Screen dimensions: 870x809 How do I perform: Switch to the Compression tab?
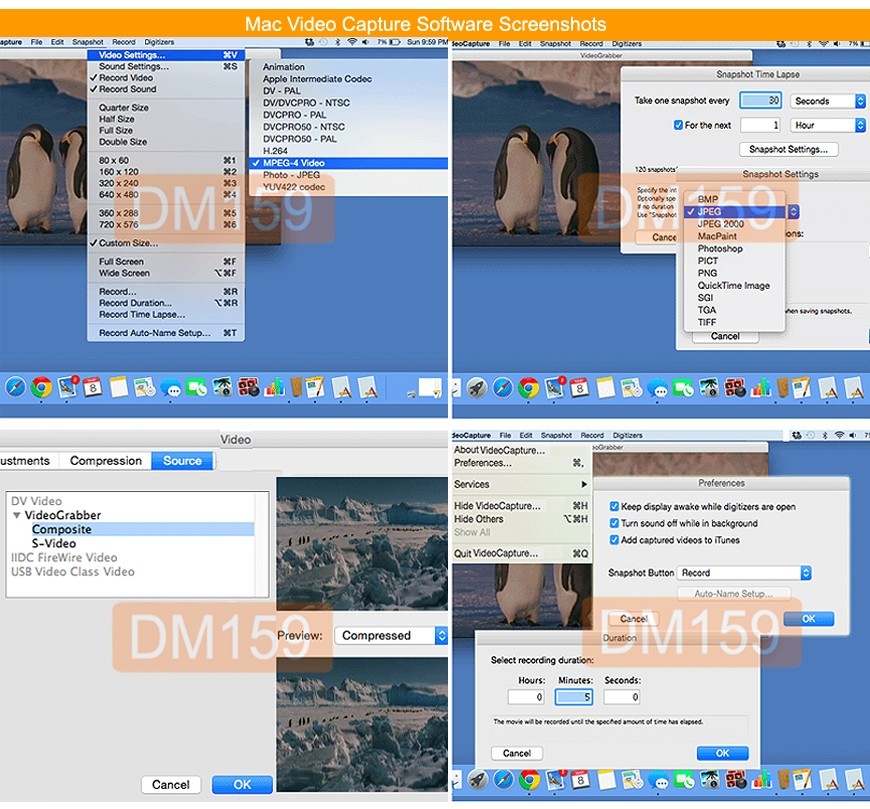[105, 461]
